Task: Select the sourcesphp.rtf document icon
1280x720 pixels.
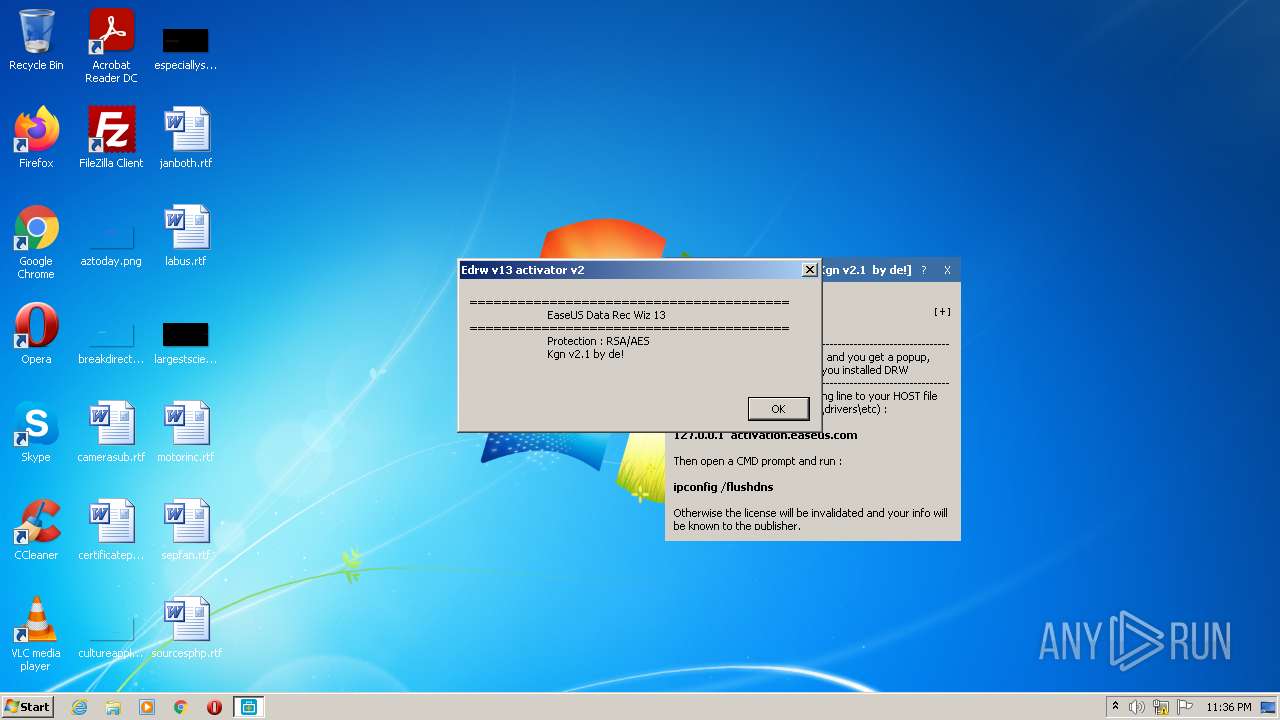Action: point(186,627)
